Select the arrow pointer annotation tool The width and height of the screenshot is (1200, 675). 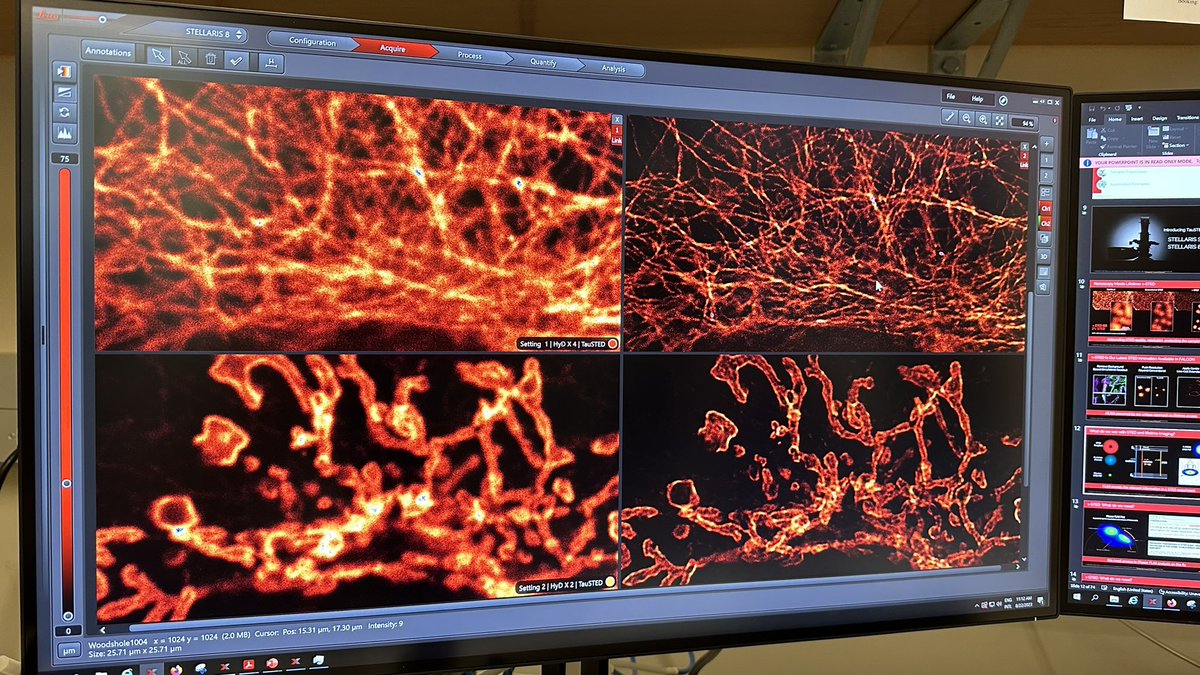(158, 55)
